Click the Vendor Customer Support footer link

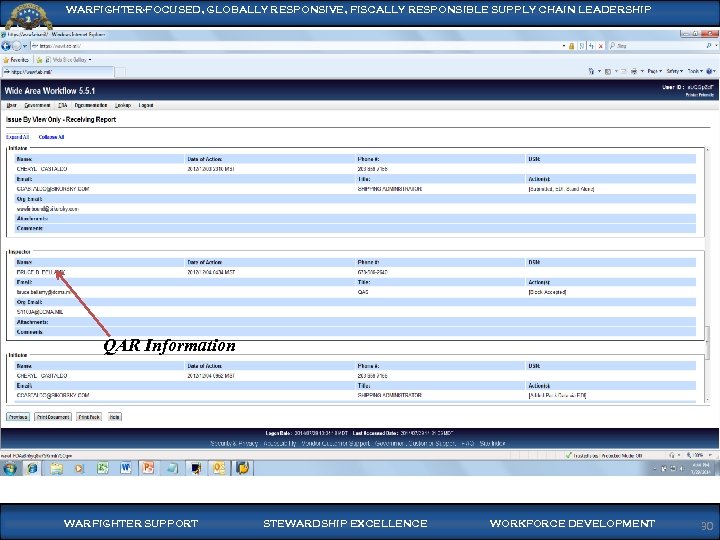[x=335, y=444]
